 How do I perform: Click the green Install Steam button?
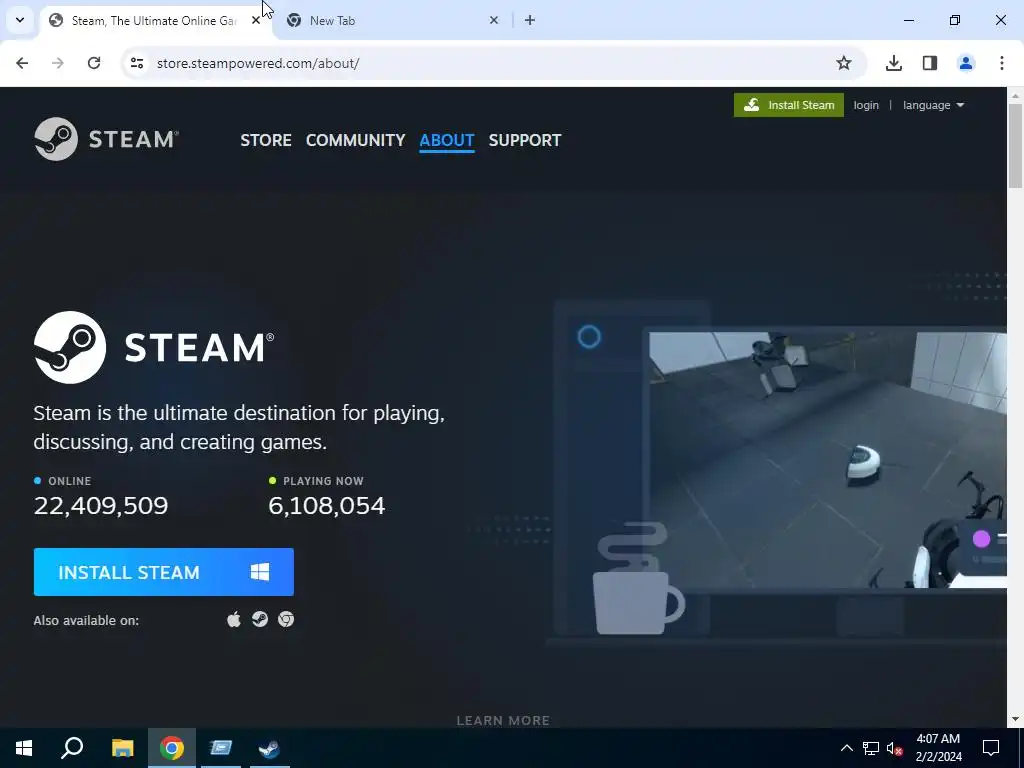point(788,105)
